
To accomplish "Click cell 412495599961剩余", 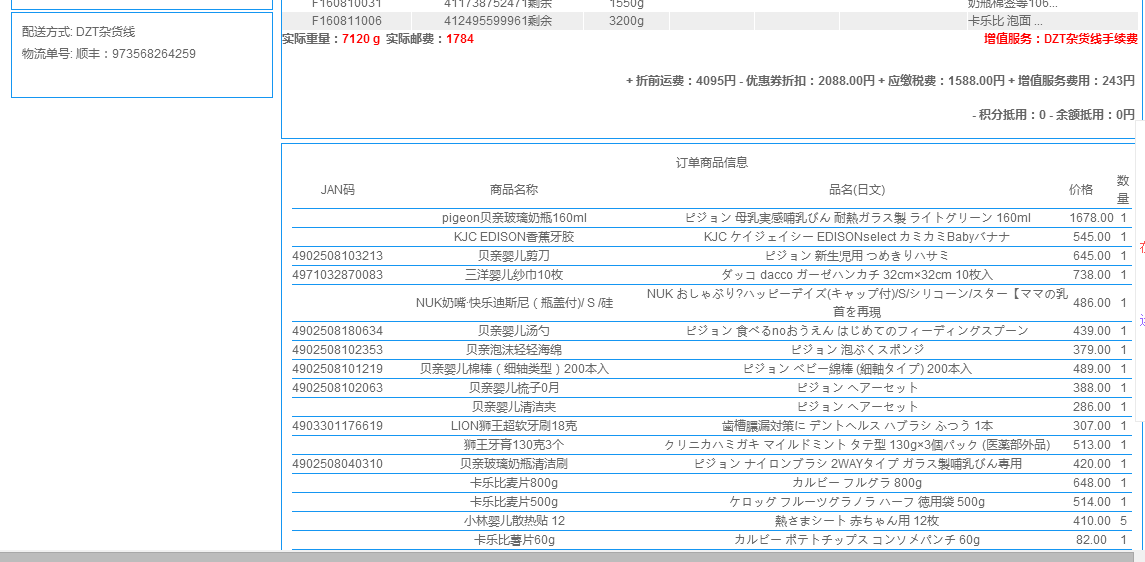I will (498, 21).
